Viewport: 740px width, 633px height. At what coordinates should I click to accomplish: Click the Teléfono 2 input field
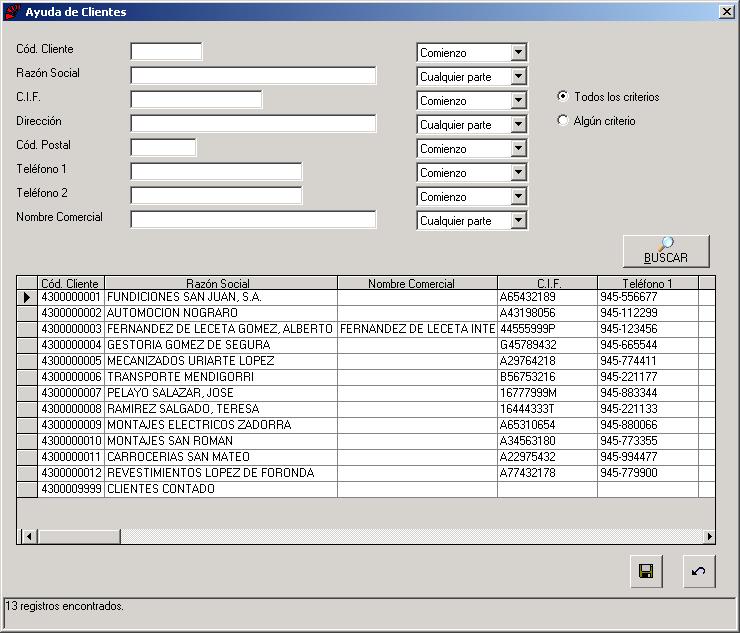tap(217, 196)
